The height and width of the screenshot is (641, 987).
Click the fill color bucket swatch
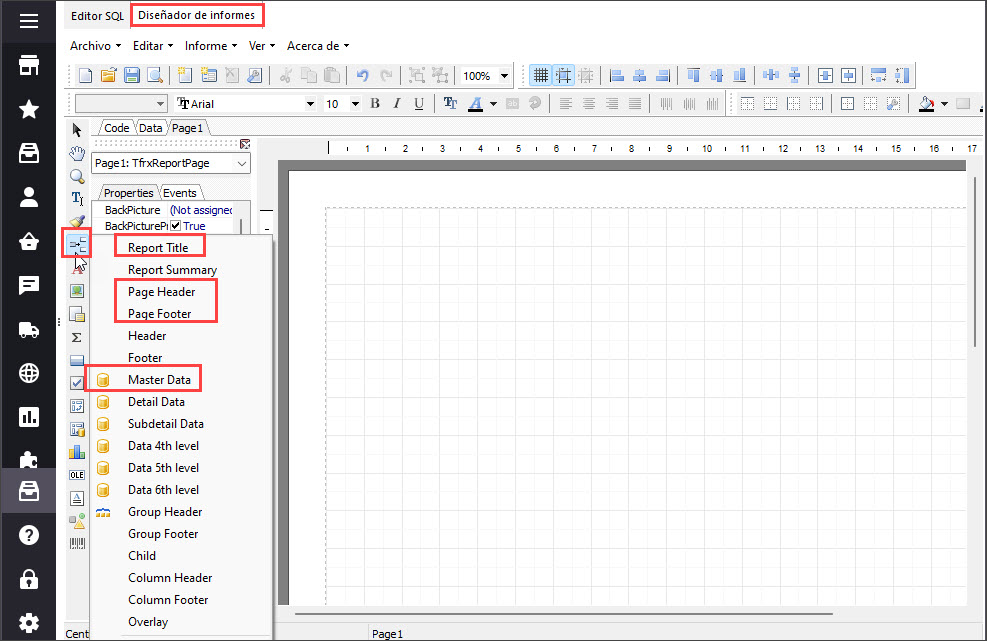pyautogui.click(x=926, y=104)
